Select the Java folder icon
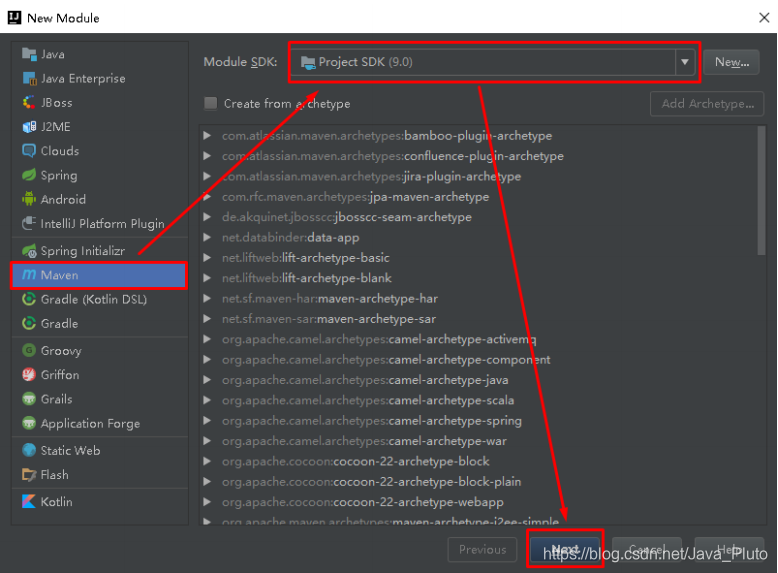 tap(29, 54)
